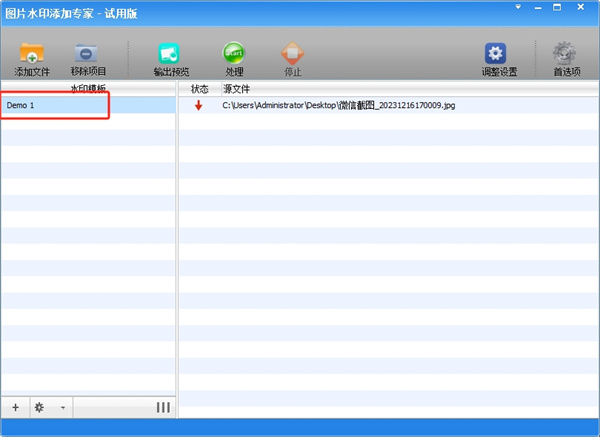Image resolution: width=600 pixels, height=437 pixels.
Task: Expand the dropdown arrow beside the gear icon
Action: point(62,408)
